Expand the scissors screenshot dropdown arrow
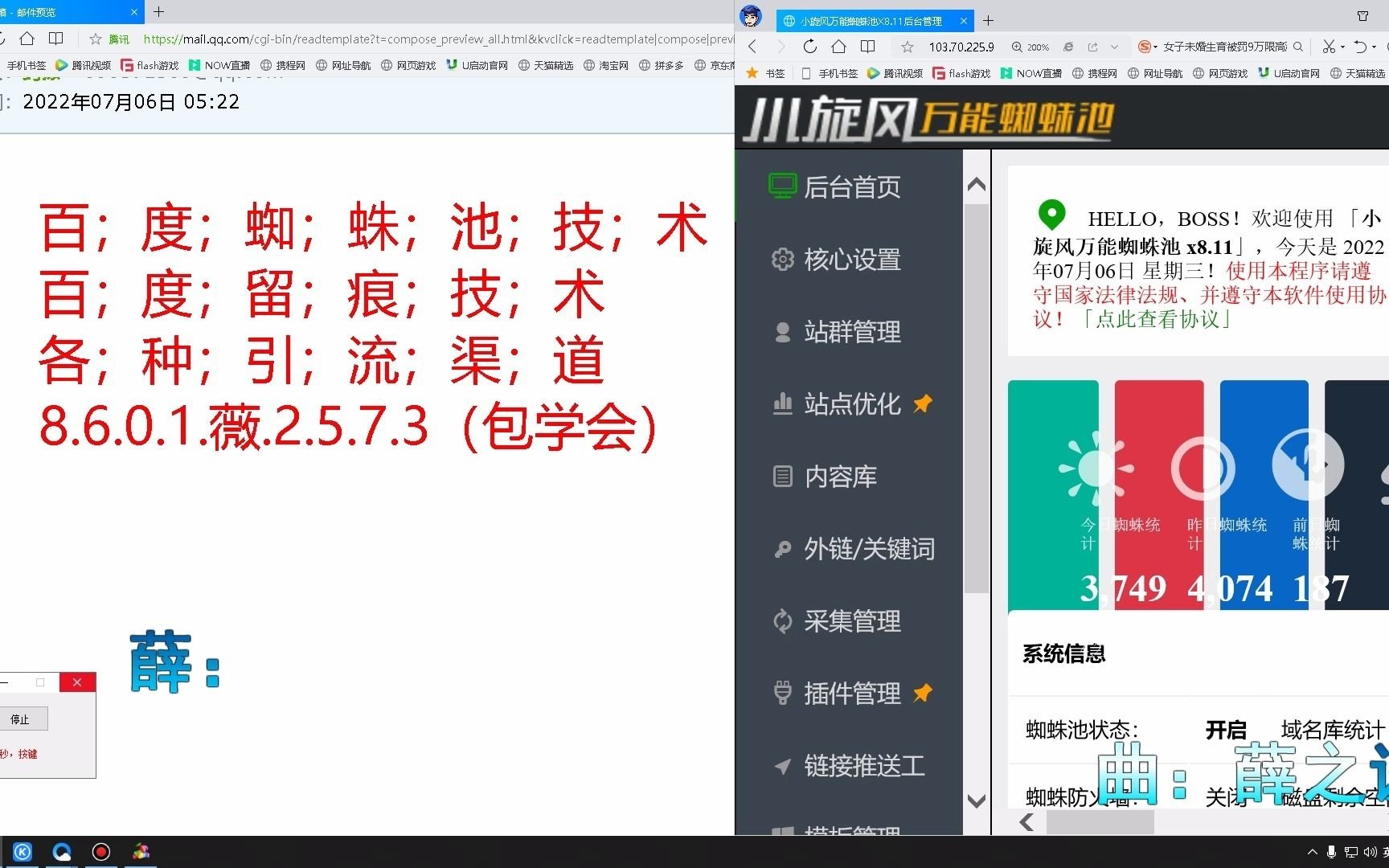The width and height of the screenshot is (1389, 868). [1342, 47]
